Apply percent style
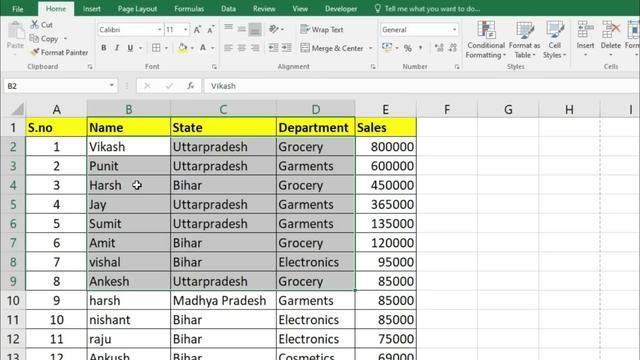Viewport: 640px width, 360px height. coord(407,48)
